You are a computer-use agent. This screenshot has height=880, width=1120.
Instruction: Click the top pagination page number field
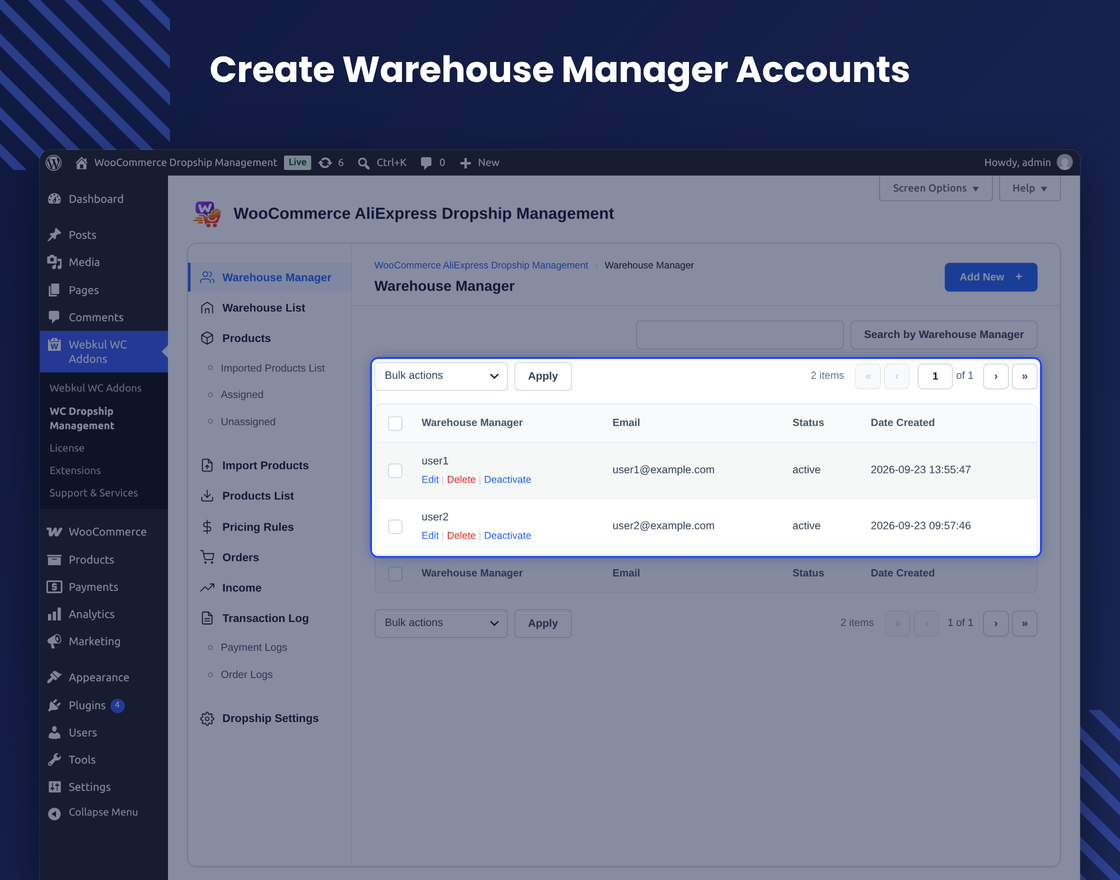tap(934, 376)
